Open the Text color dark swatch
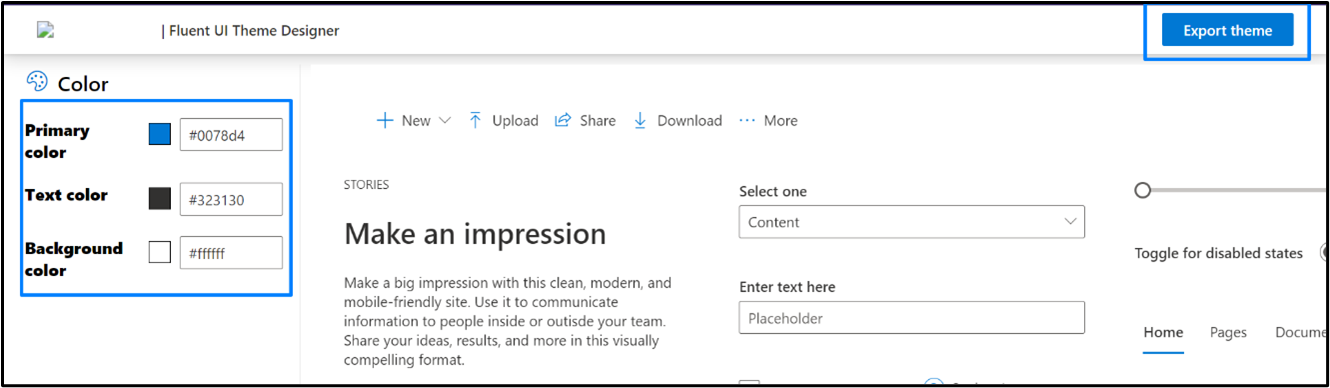Image resolution: width=1330 pixels, height=388 pixels. (159, 198)
